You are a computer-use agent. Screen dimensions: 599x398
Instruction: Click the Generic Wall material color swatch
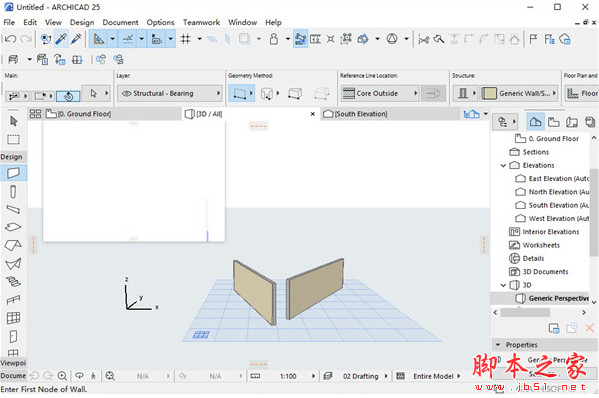tap(489, 93)
